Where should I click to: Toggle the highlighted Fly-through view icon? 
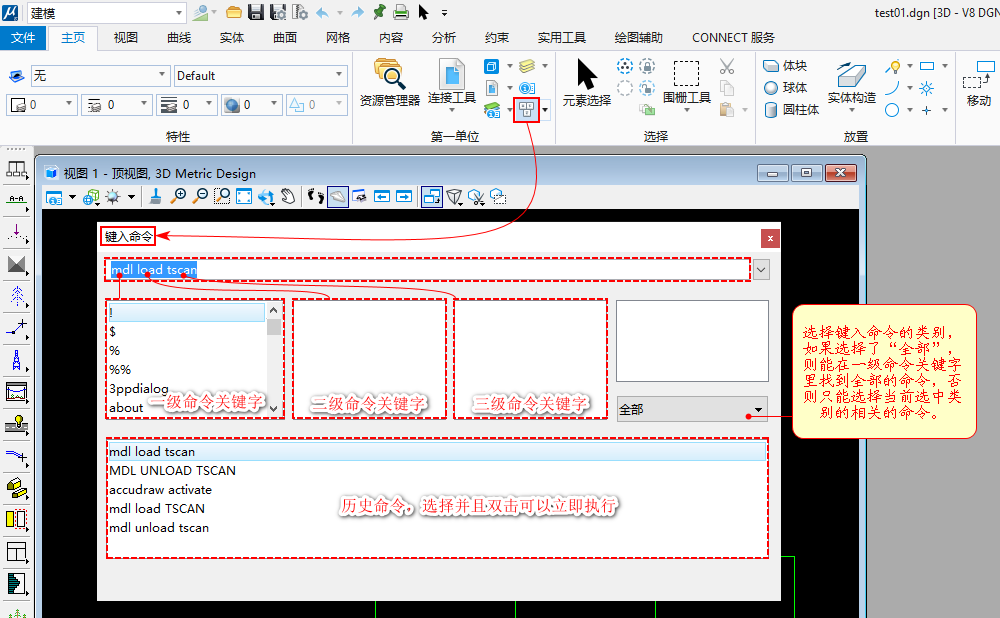click(337, 196)
